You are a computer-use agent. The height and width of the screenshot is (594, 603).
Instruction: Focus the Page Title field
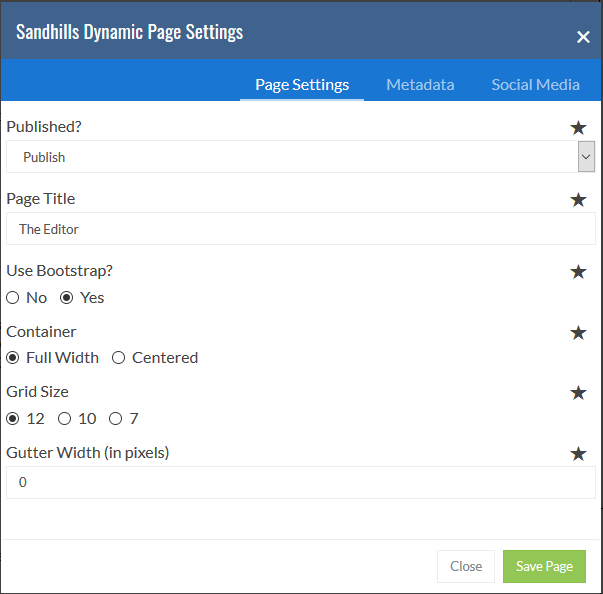click(301, 229)
